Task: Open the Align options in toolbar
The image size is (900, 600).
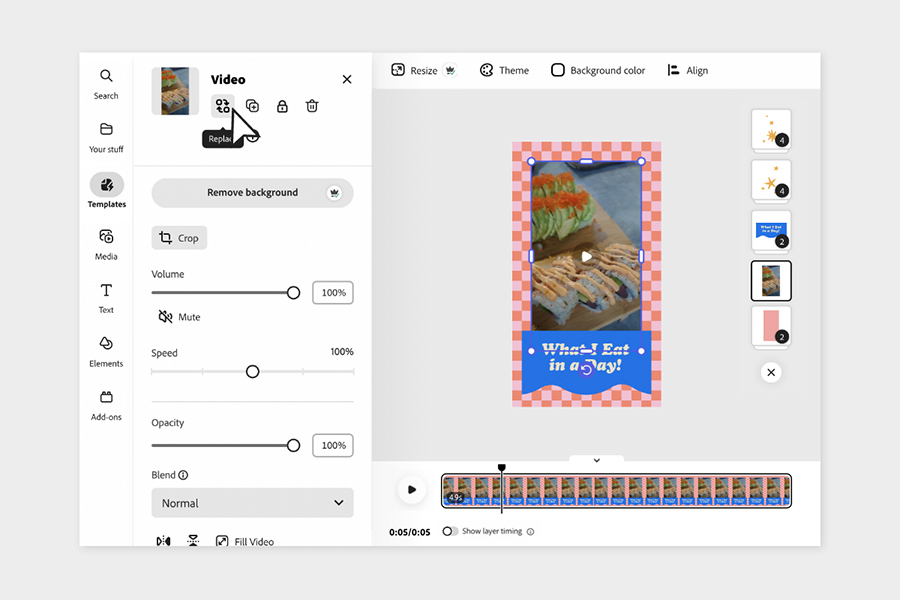Action: pos(687,71)
